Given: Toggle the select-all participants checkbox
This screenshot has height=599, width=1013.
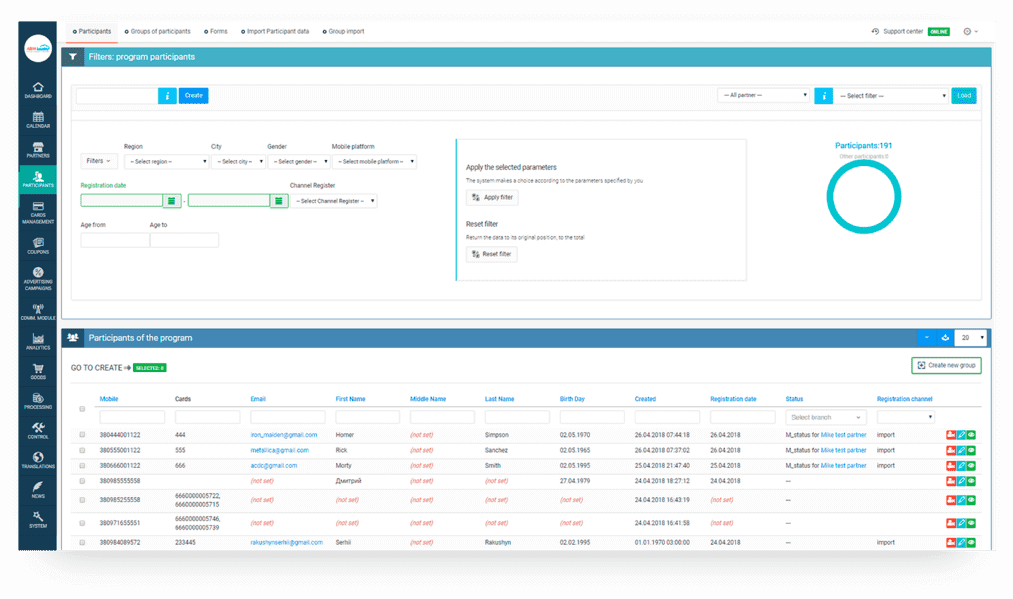Looking at the screenshot, I should pos(82,409).
